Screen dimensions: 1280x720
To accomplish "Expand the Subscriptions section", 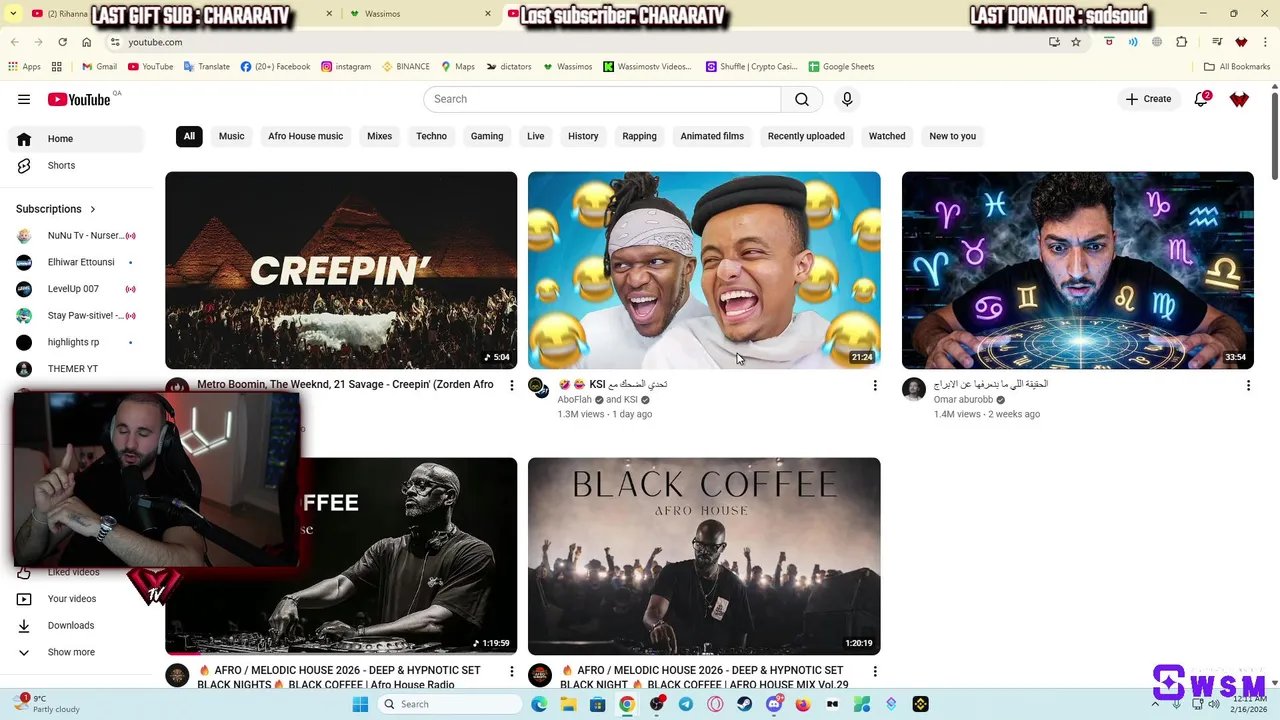I will (56, 209).
